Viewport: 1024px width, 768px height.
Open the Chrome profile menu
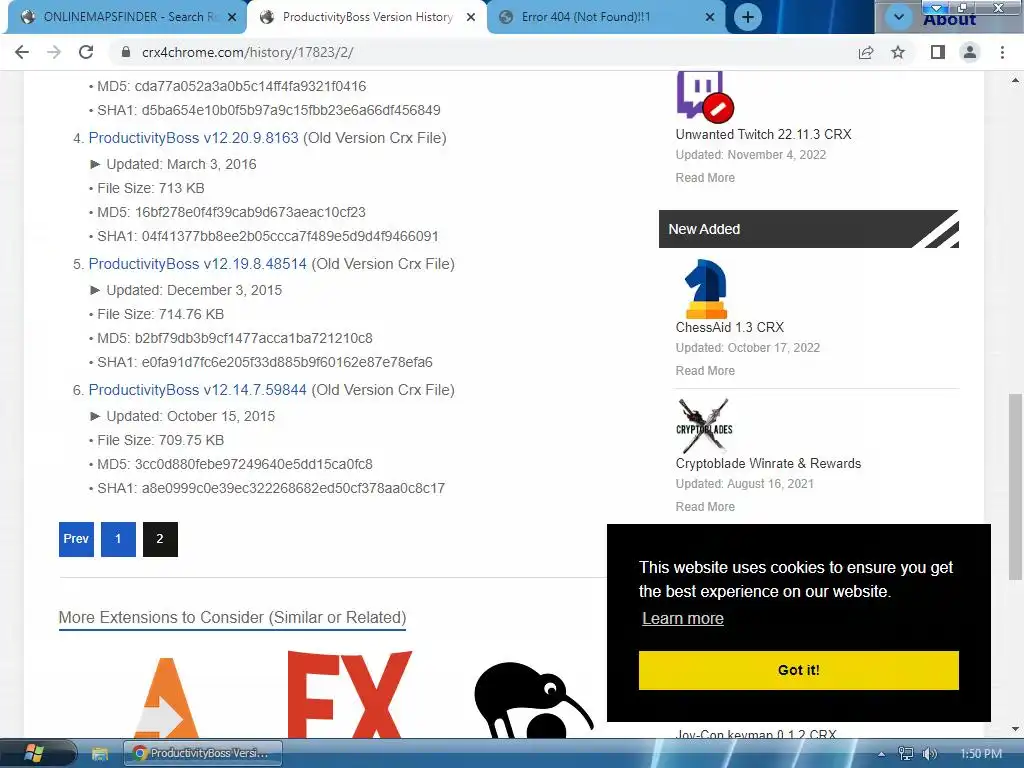tap(970, 52)
